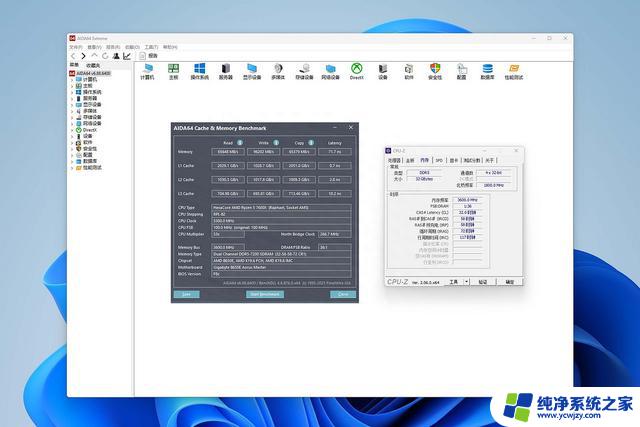Open the Display category icon in AIDA64
640x427 pixels.
pos(252,71)
